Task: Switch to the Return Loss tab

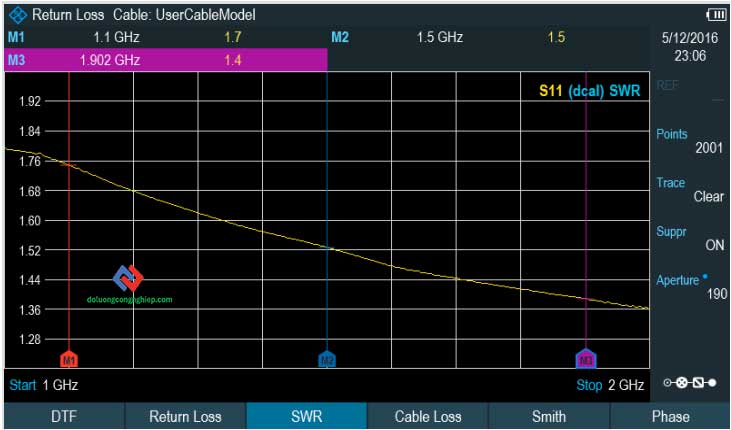Action: click(185, 416)
